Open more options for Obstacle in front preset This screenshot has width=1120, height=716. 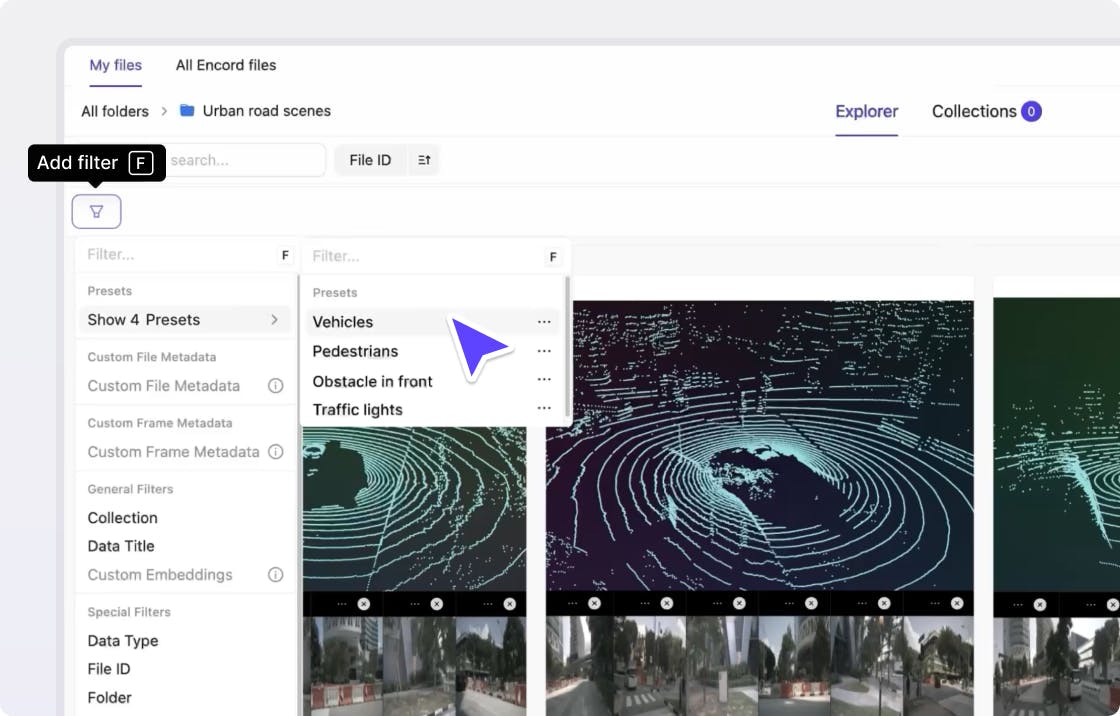[544, 380]
